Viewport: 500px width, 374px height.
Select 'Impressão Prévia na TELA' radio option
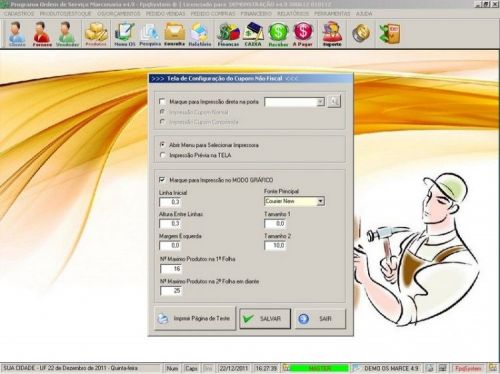[x=162, y=155]
